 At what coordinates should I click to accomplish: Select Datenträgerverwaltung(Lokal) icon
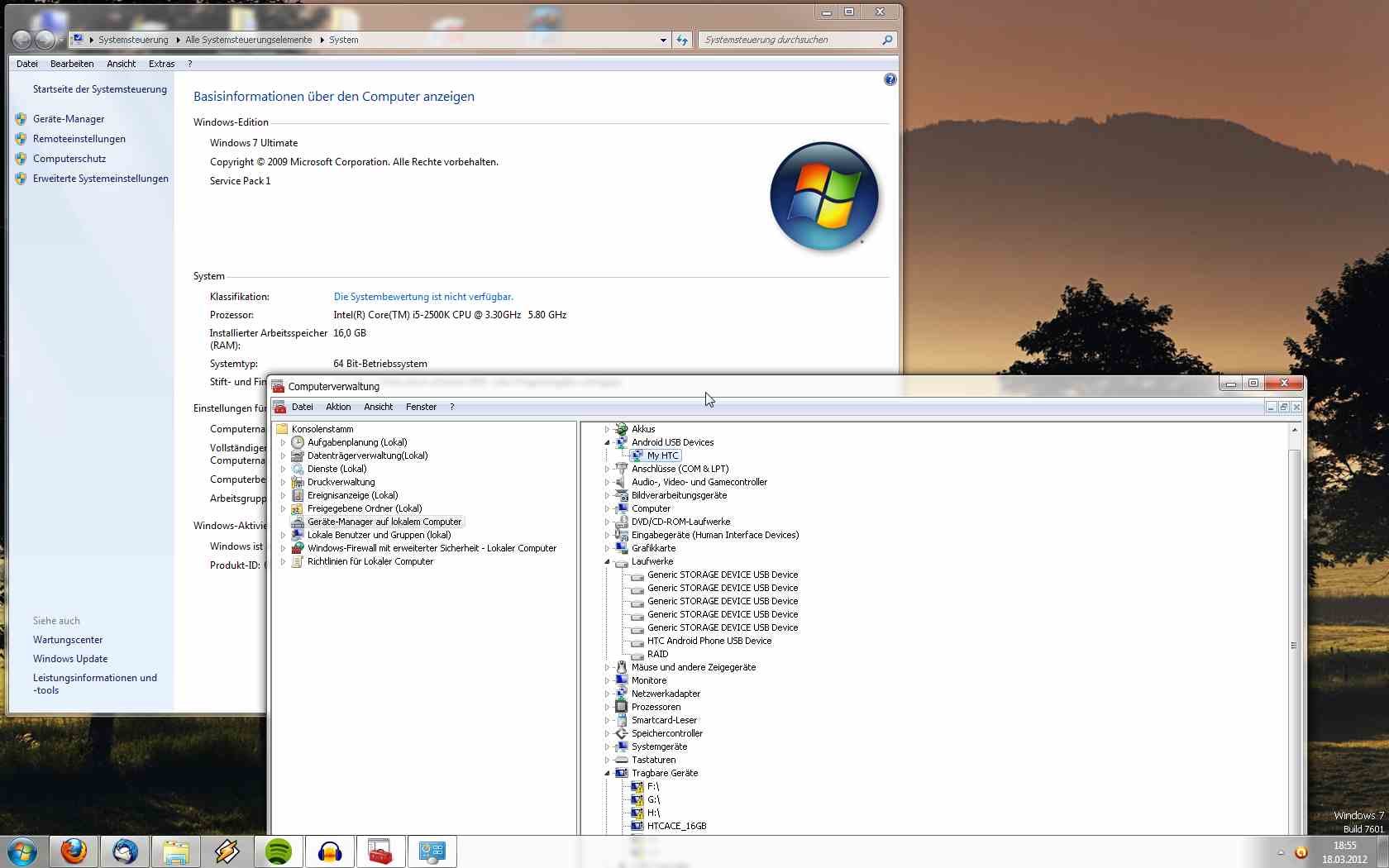(x=298, y=455)
